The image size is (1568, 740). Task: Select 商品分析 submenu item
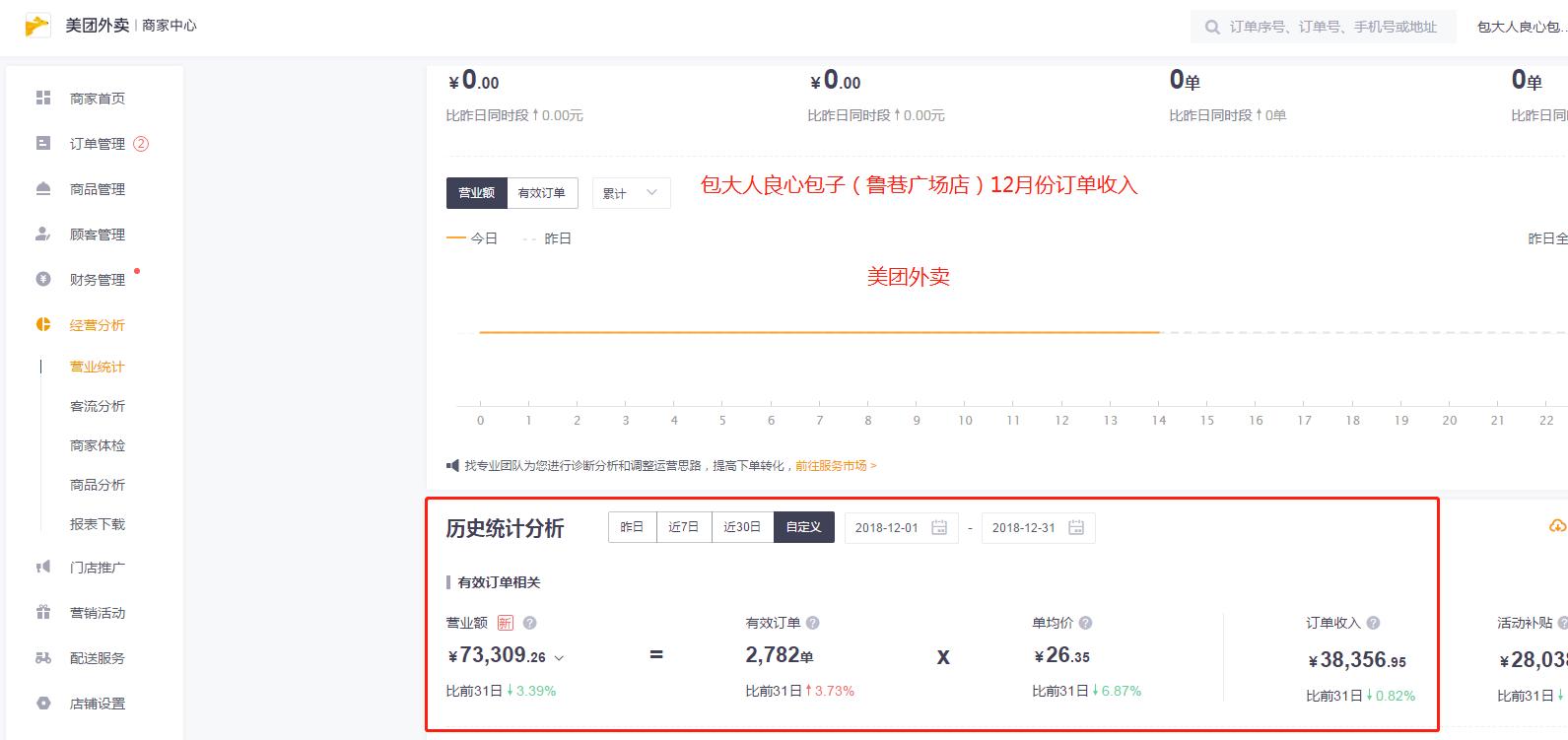97,485
